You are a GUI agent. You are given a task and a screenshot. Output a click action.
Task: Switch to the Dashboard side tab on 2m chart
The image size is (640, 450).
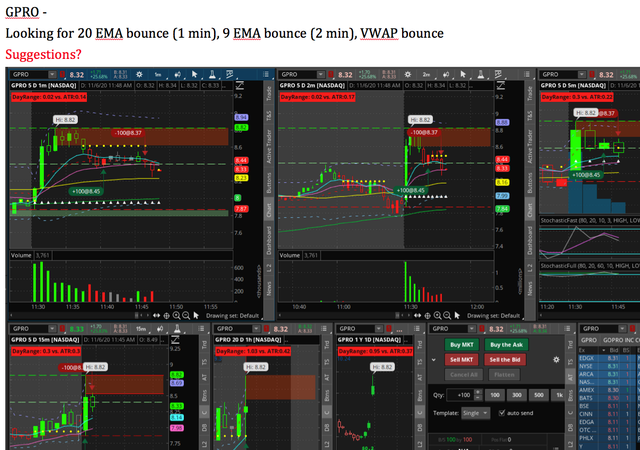pyautogui.click(x=530, y=241)
